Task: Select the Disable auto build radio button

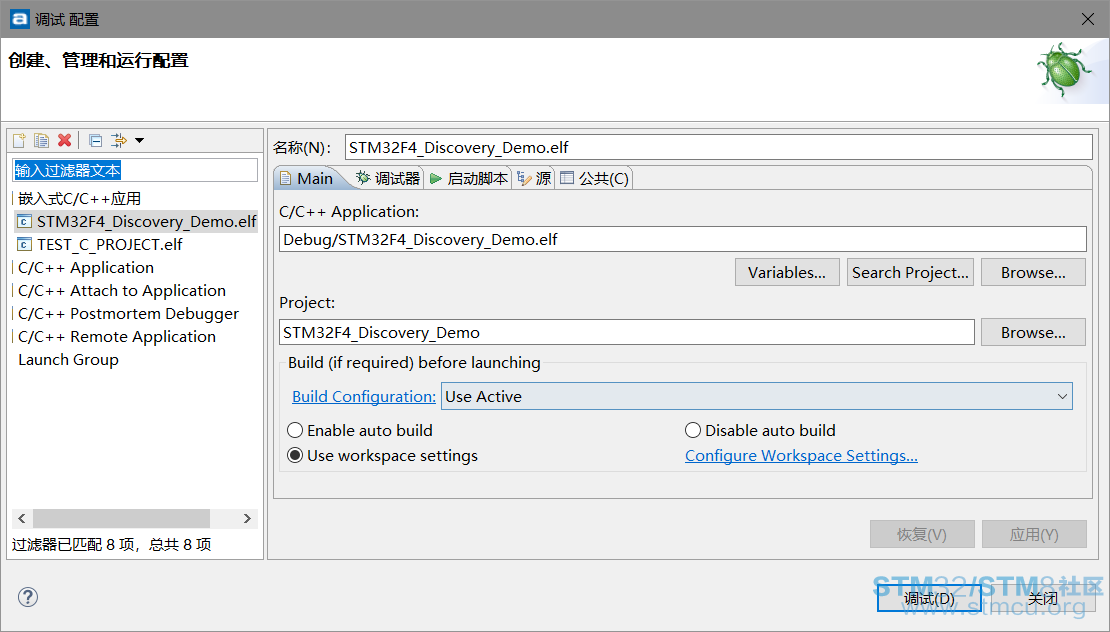Action: pyautogui.click(x=692, y=430)
